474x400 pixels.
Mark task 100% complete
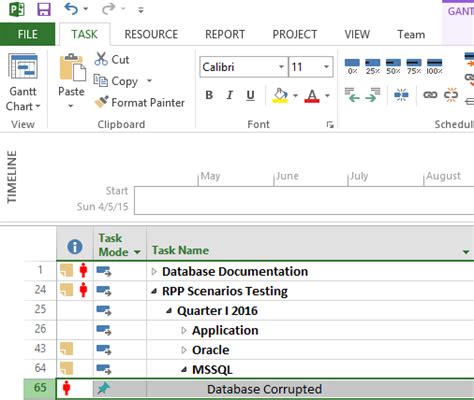pyautogui.click(x=435, y=66)
